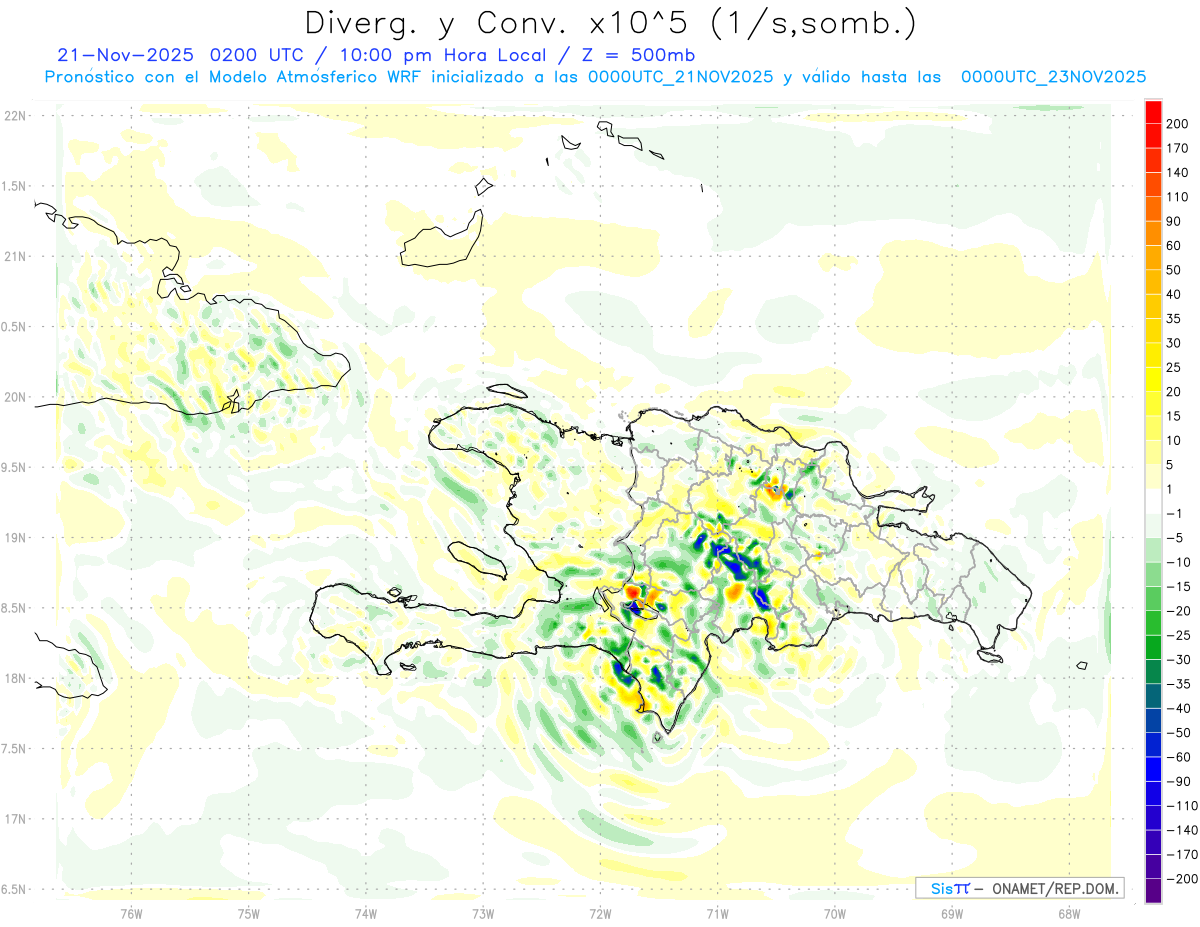Click the '8.5N' latitude label

(x=14, y=608)
